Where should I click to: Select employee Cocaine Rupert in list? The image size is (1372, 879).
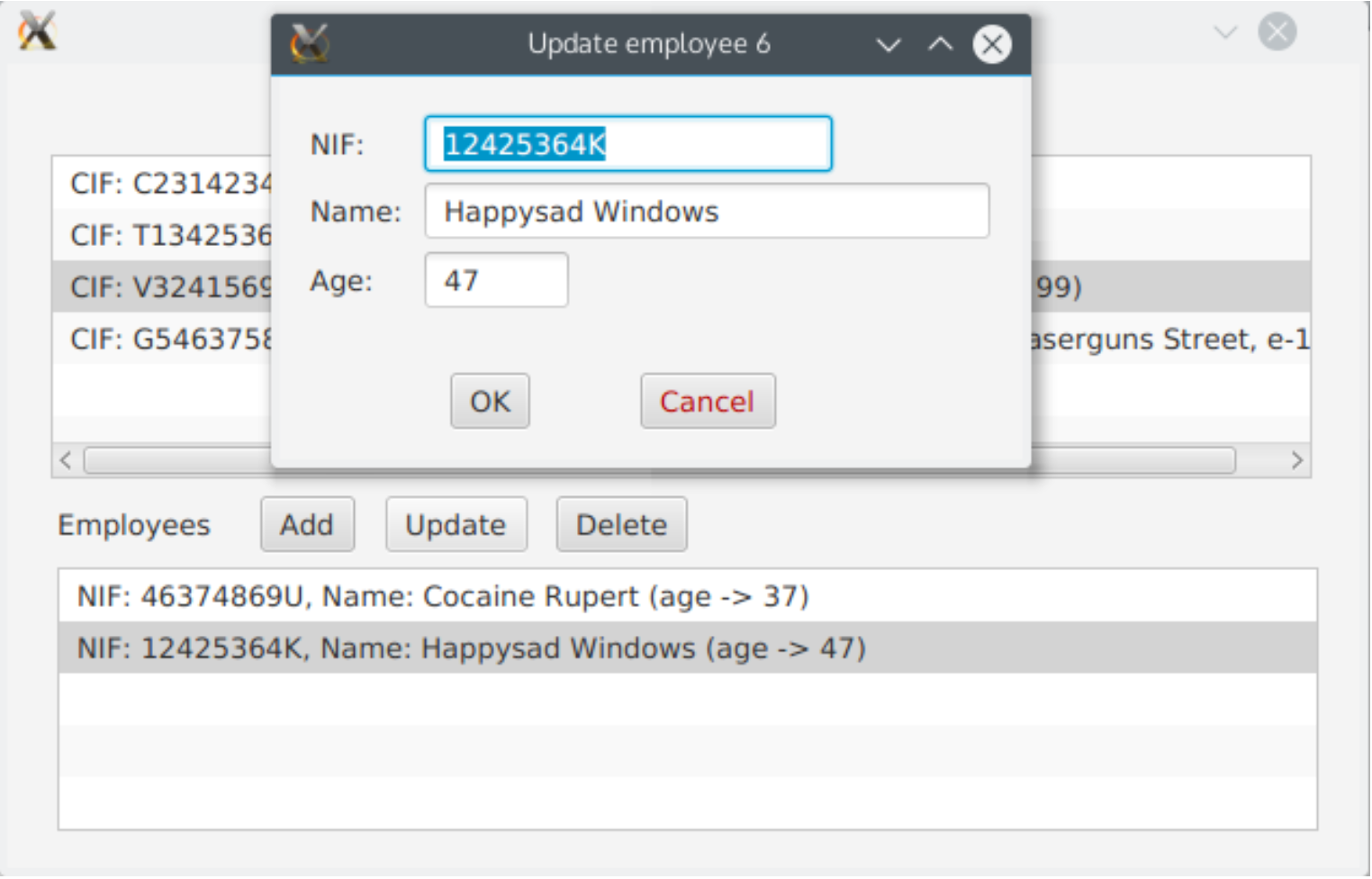coord(443,596)
